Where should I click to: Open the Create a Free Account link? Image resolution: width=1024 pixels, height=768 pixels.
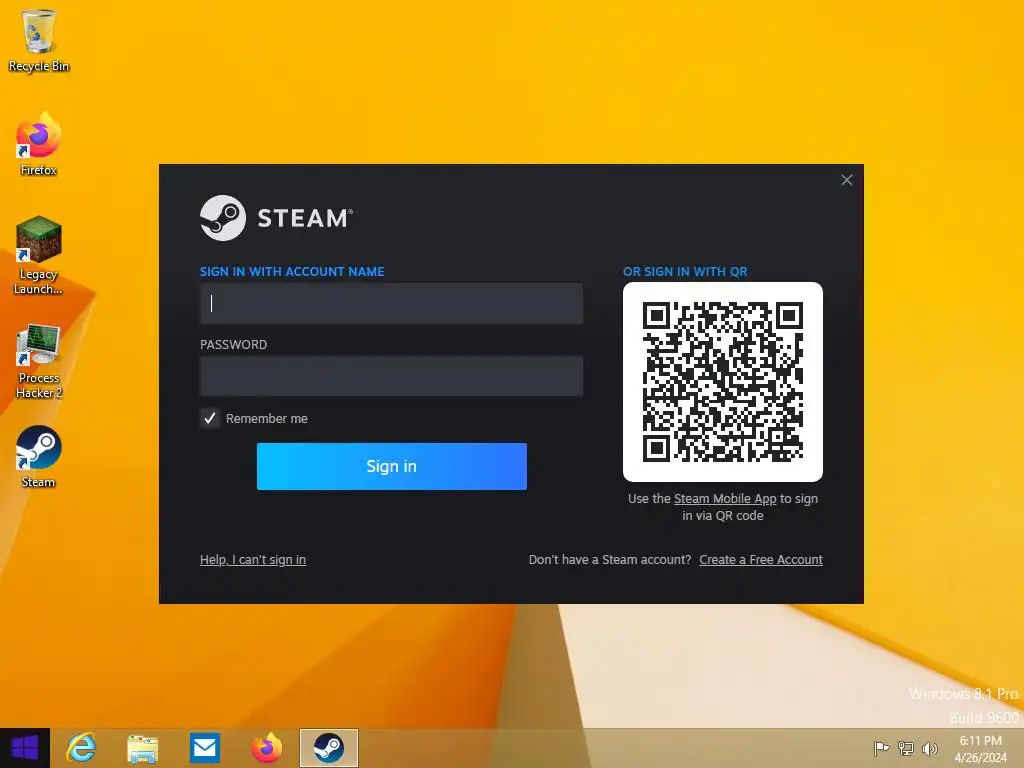click(x=761, y=560)
